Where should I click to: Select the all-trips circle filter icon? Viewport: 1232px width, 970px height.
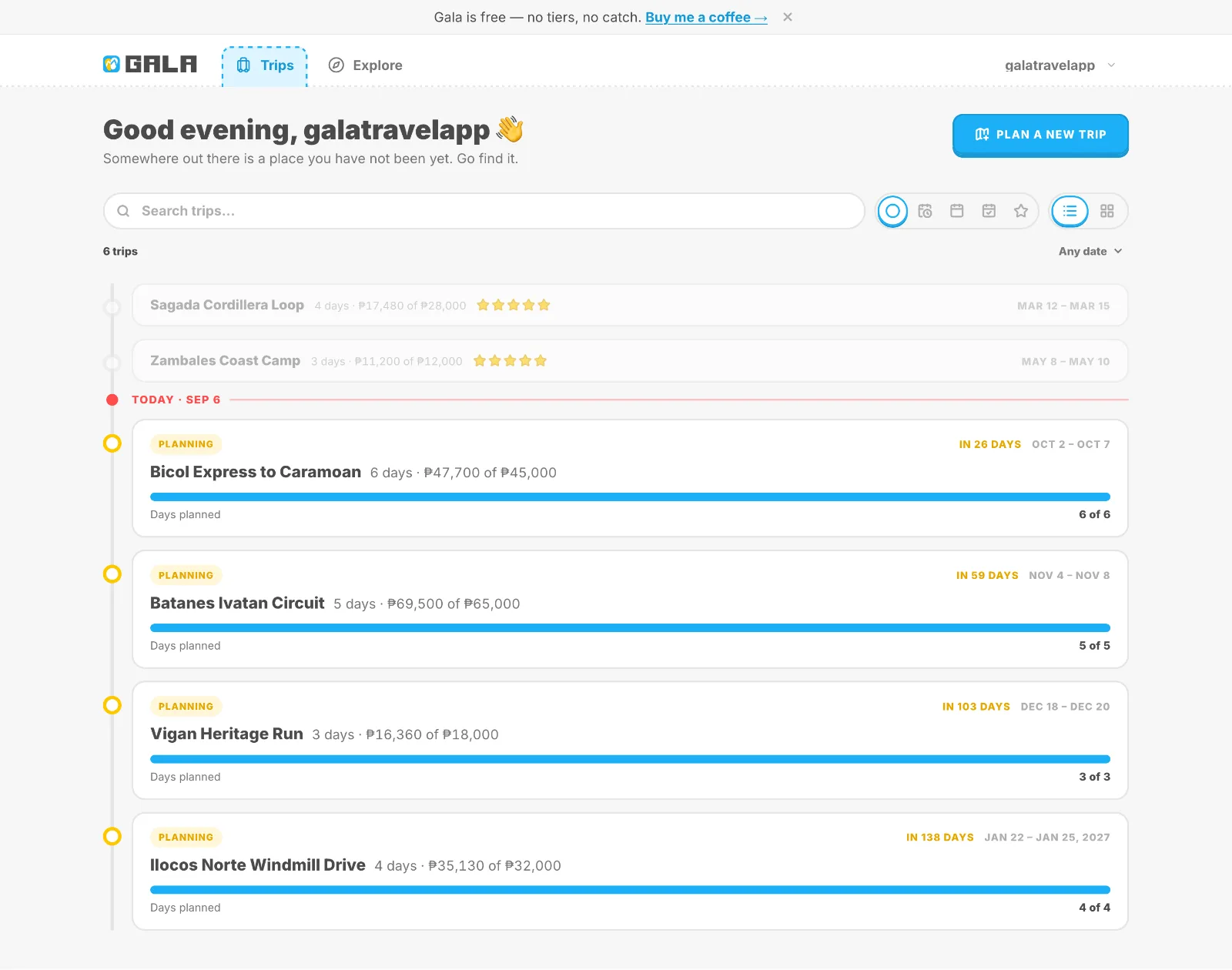(892, 211)
